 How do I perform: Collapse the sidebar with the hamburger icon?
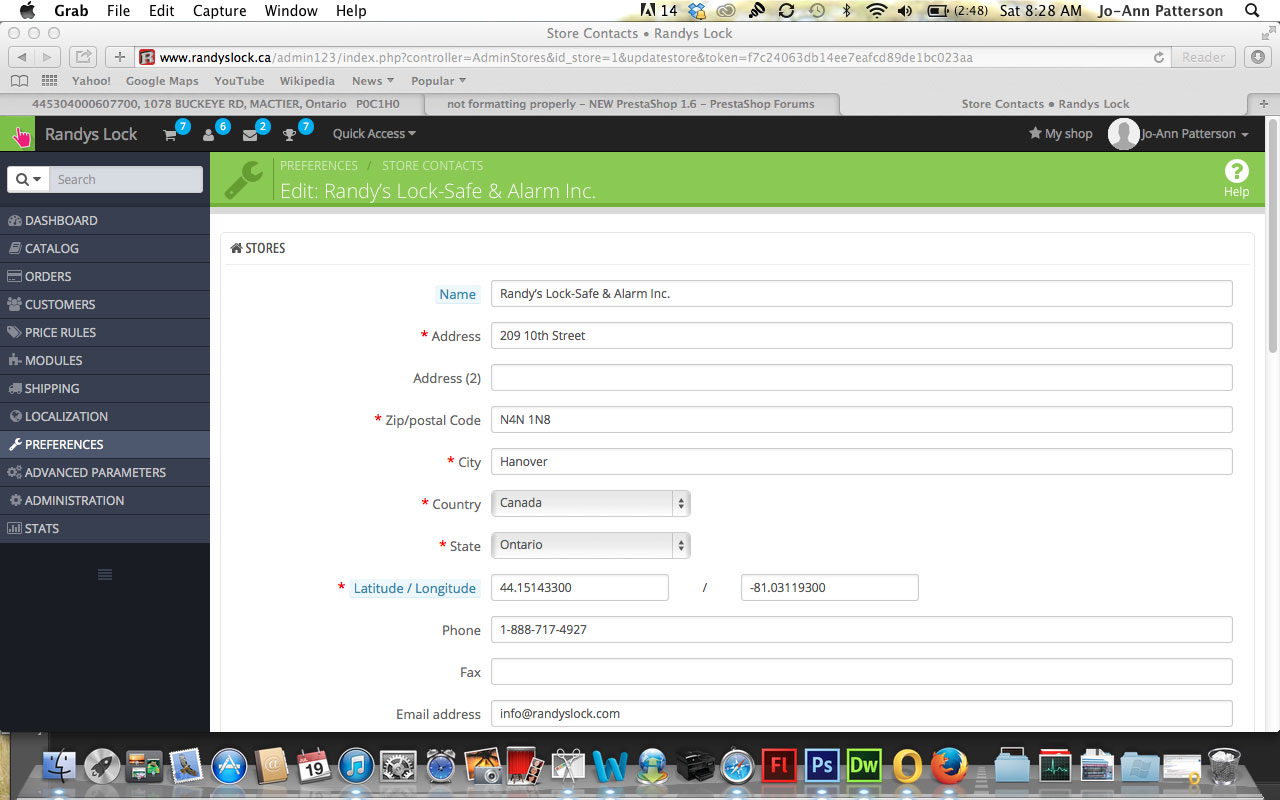(105, 574)
